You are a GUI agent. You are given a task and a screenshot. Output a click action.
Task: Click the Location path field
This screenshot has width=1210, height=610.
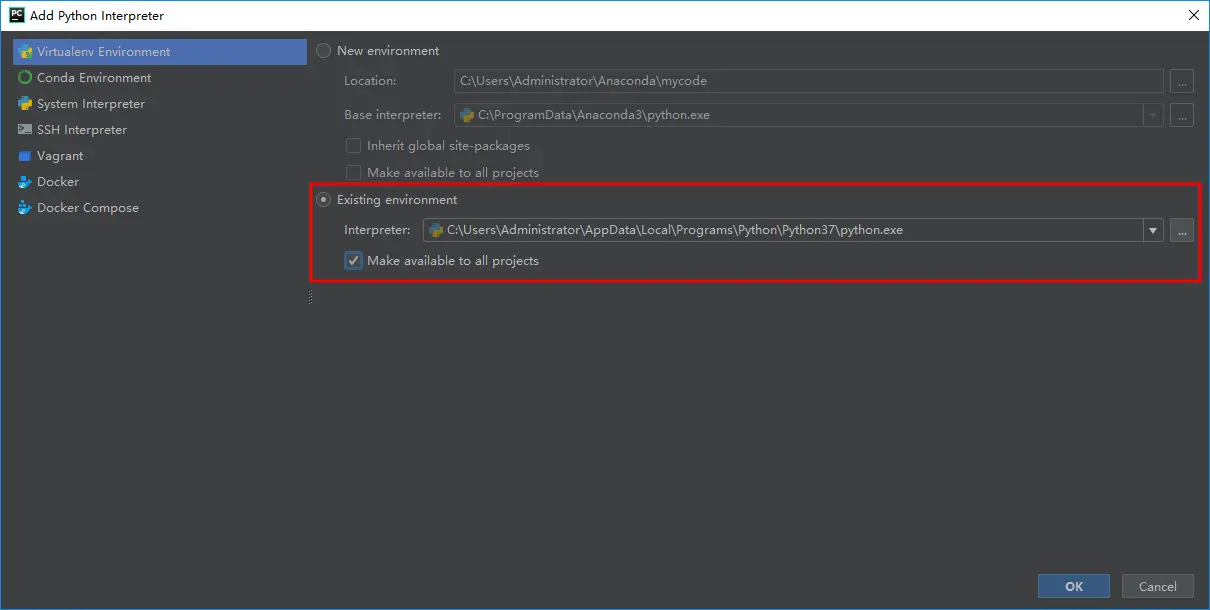tap(809, 81)
